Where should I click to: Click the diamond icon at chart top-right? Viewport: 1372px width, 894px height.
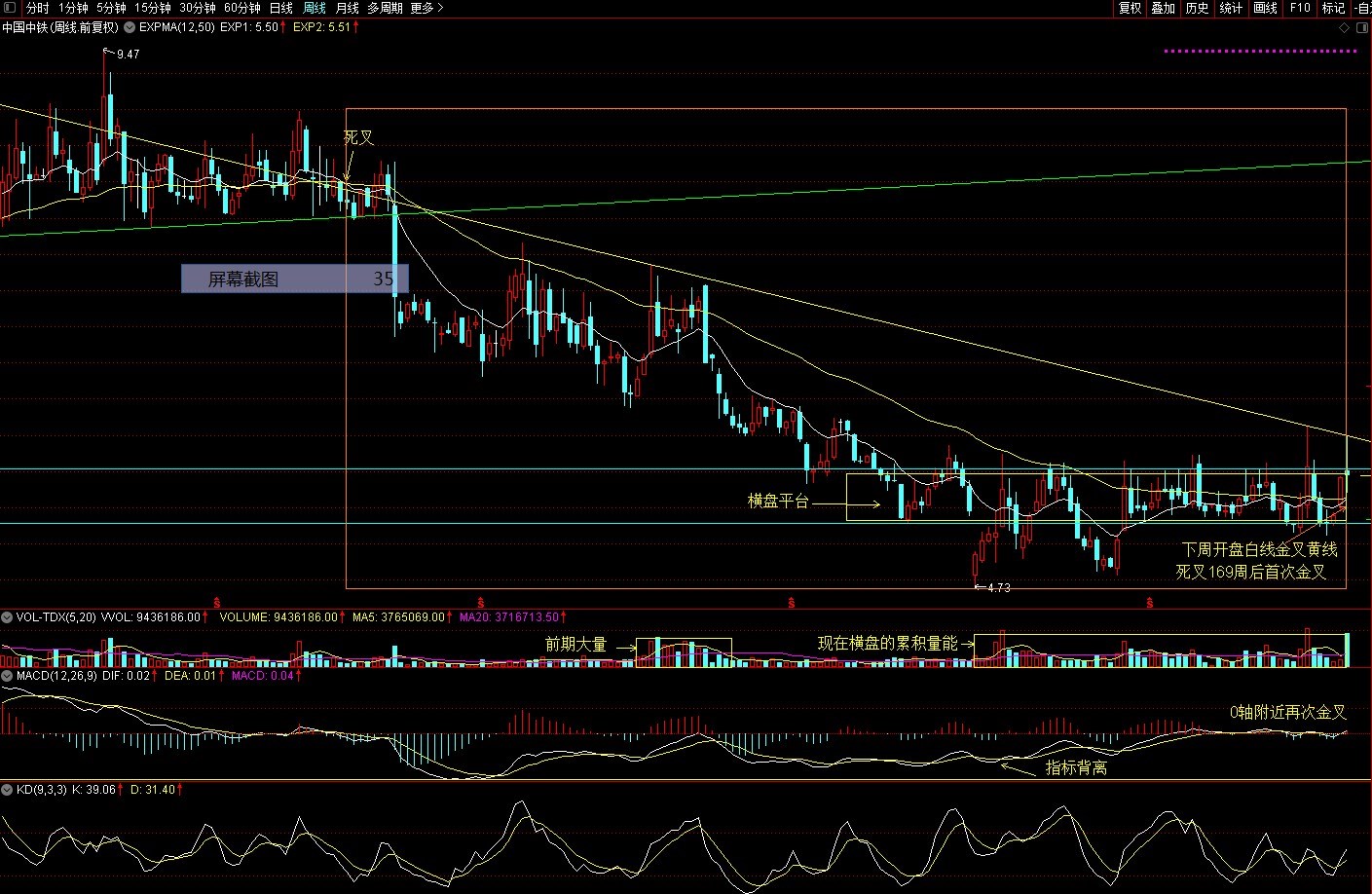click(x=1345, y=28)
